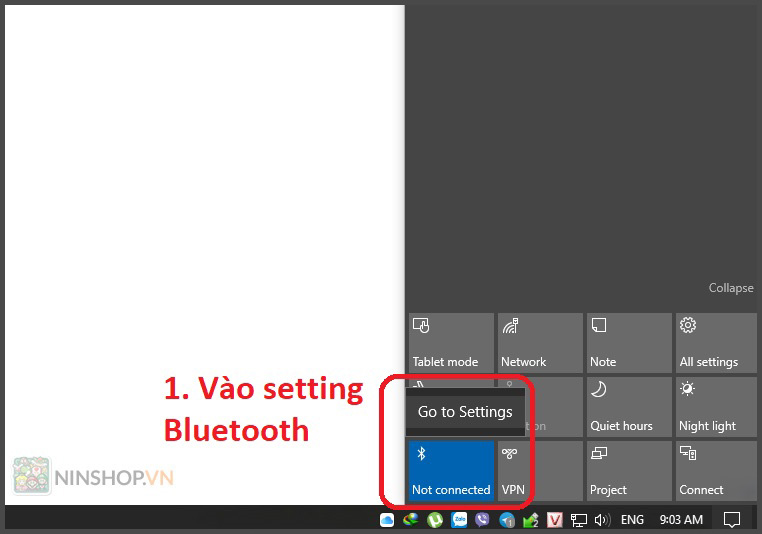Screen dimensions: 762x534
Task: Open Internet Download Manager tray icon
Action: click(411, 520)
